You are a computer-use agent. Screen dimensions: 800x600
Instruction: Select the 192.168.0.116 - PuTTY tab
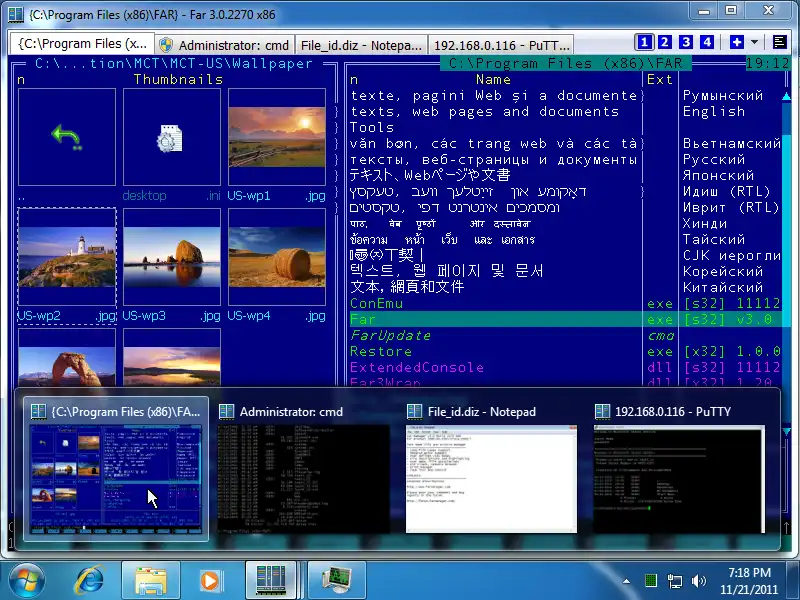[501, 45]
